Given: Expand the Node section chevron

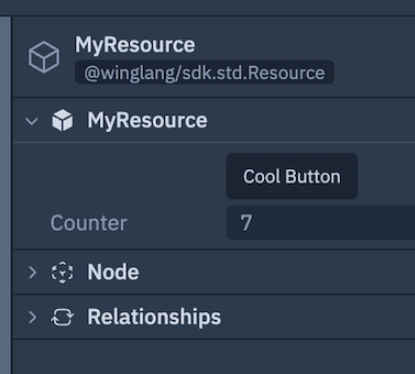Looking at the screenshot, I should 32,272.
